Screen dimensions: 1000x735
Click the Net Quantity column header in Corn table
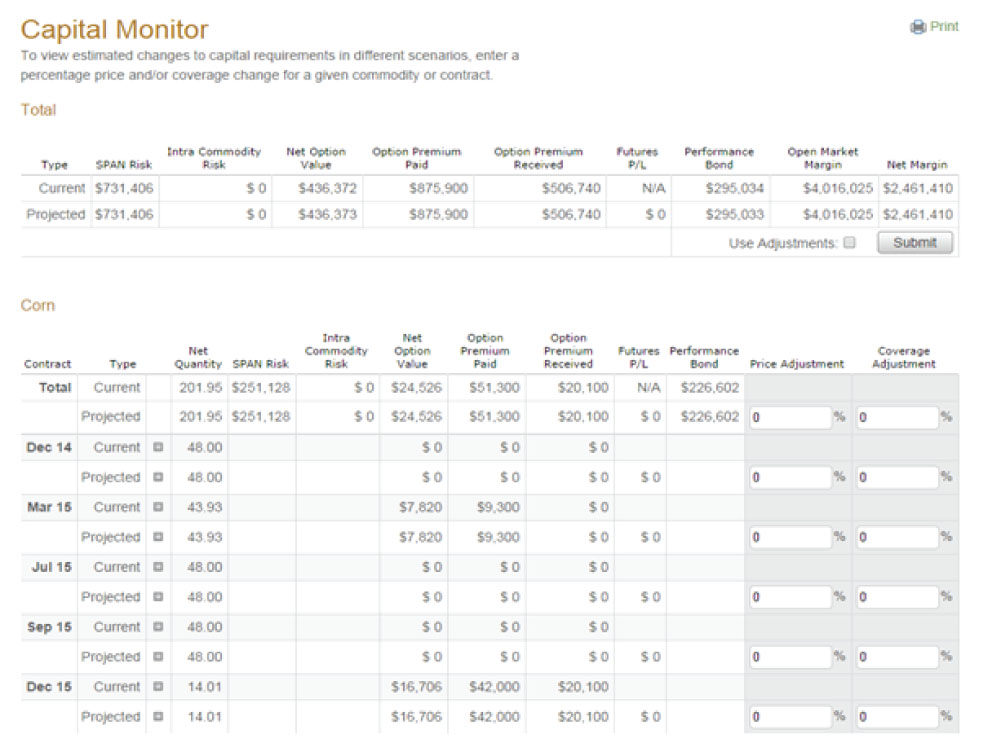(x=198, y=357)
